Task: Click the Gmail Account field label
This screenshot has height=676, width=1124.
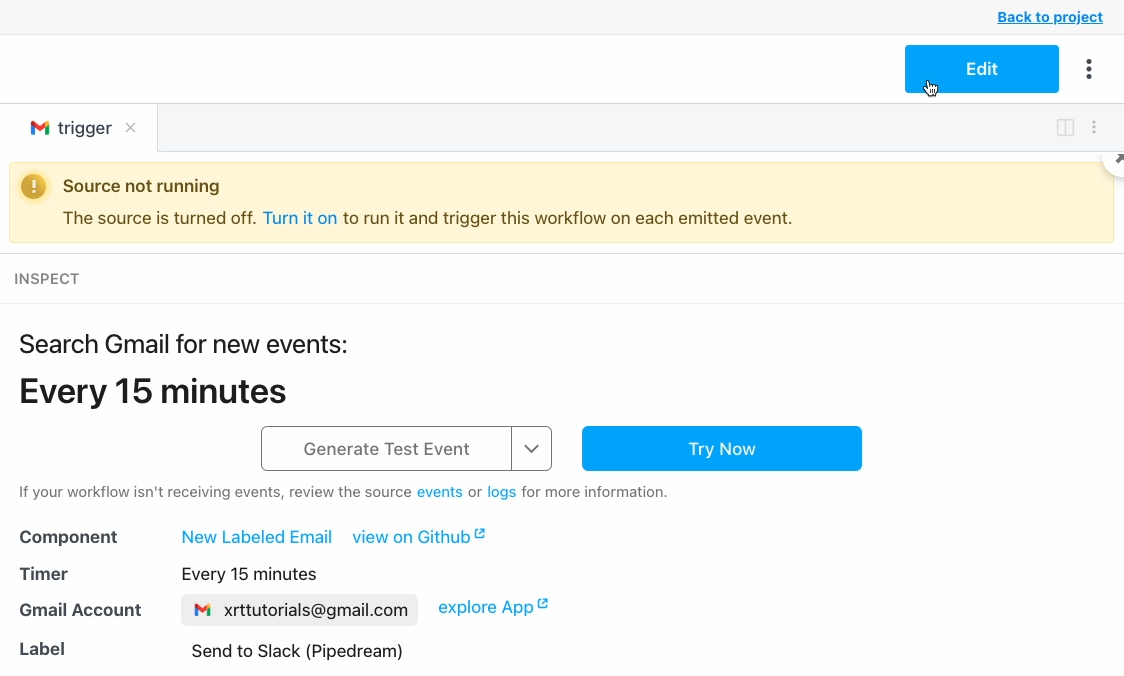Action: click(80, 610)
